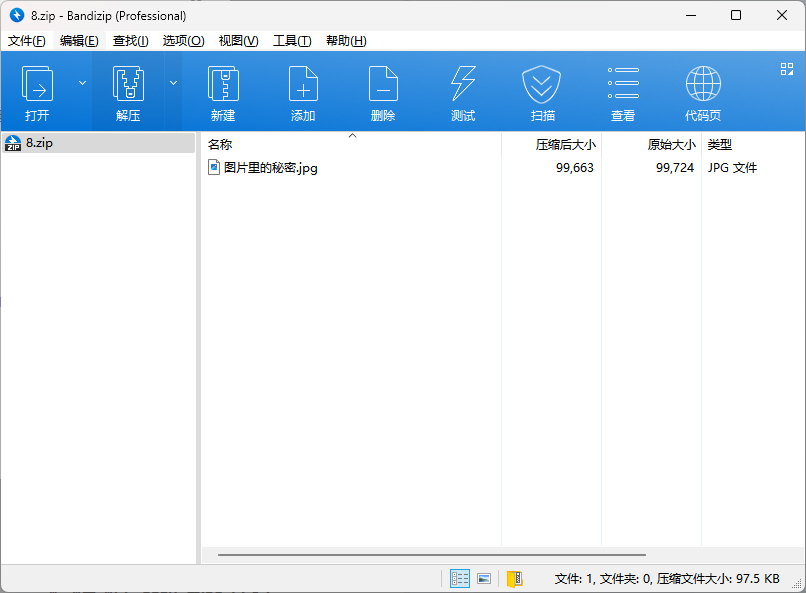Image resolution: width=806 pixels, height=593 pixels.
Task: Select 8.zip in the folder tree
Action: [x=98, y=143]
